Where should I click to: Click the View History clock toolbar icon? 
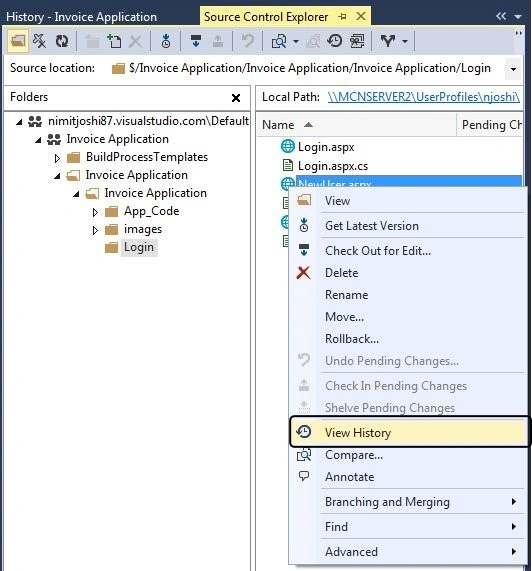(334, 41)
